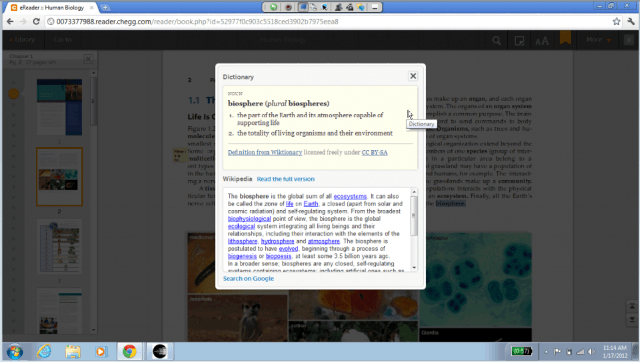
Task: Select the eReader Human Biology tab
Action: coord(52,7)
